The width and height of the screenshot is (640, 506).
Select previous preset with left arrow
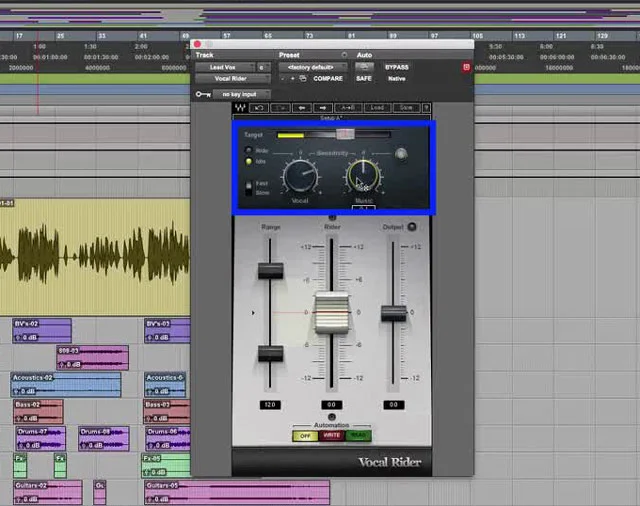pos(302,108)
